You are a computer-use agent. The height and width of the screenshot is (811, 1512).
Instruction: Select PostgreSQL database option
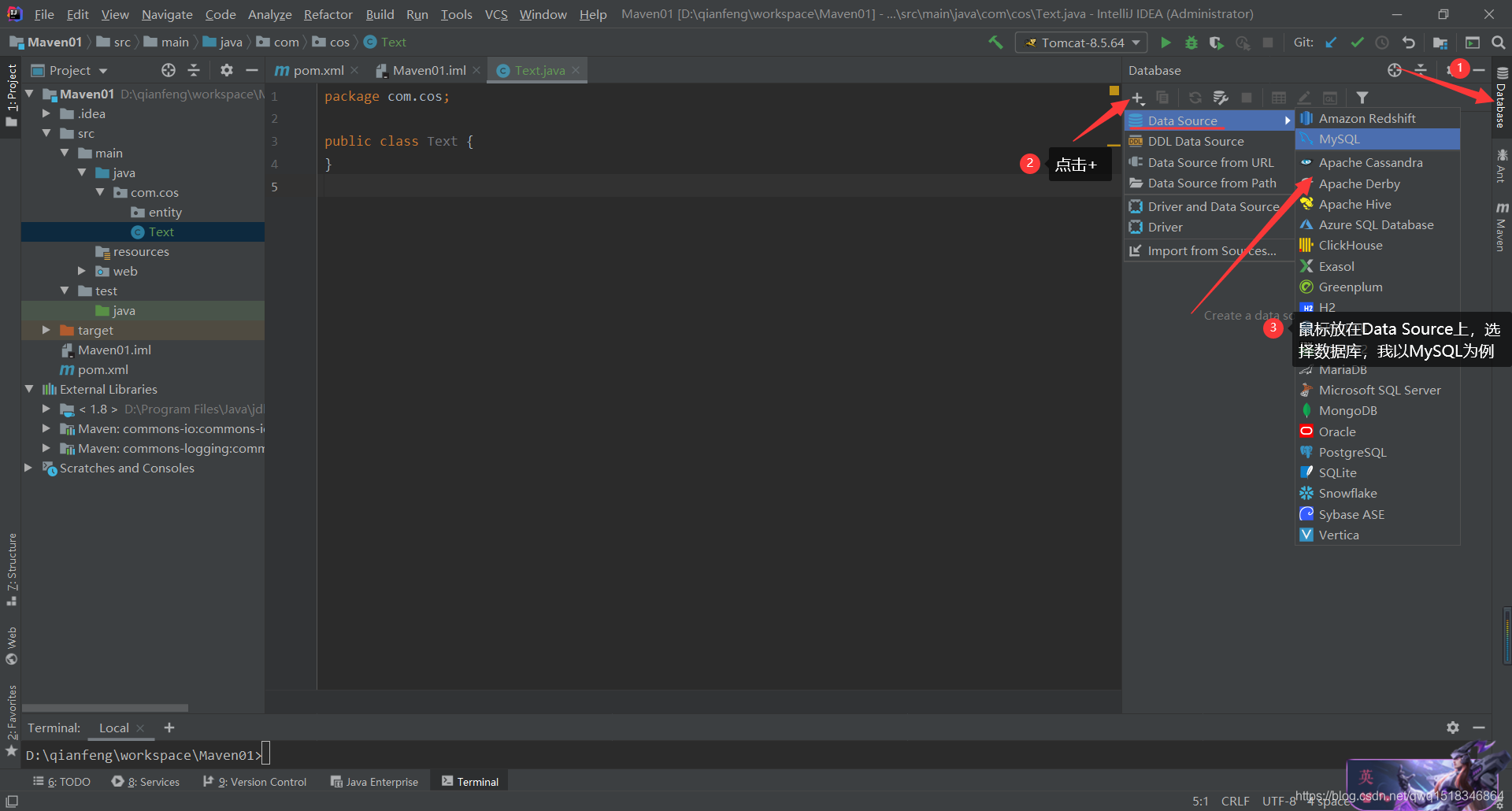1377,452
